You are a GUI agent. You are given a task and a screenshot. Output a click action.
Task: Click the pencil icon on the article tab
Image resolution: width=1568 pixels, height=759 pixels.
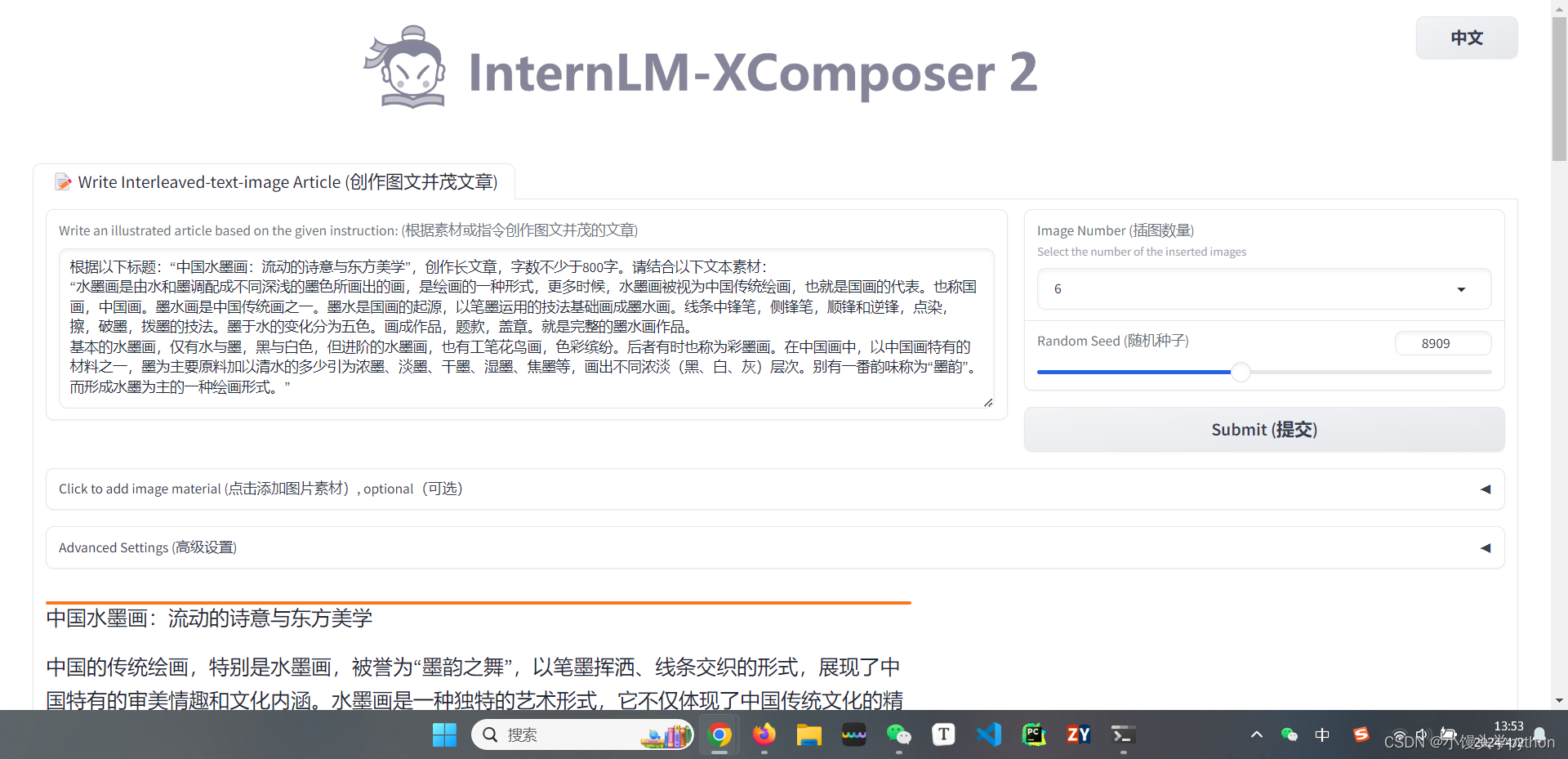click(63, 181)
